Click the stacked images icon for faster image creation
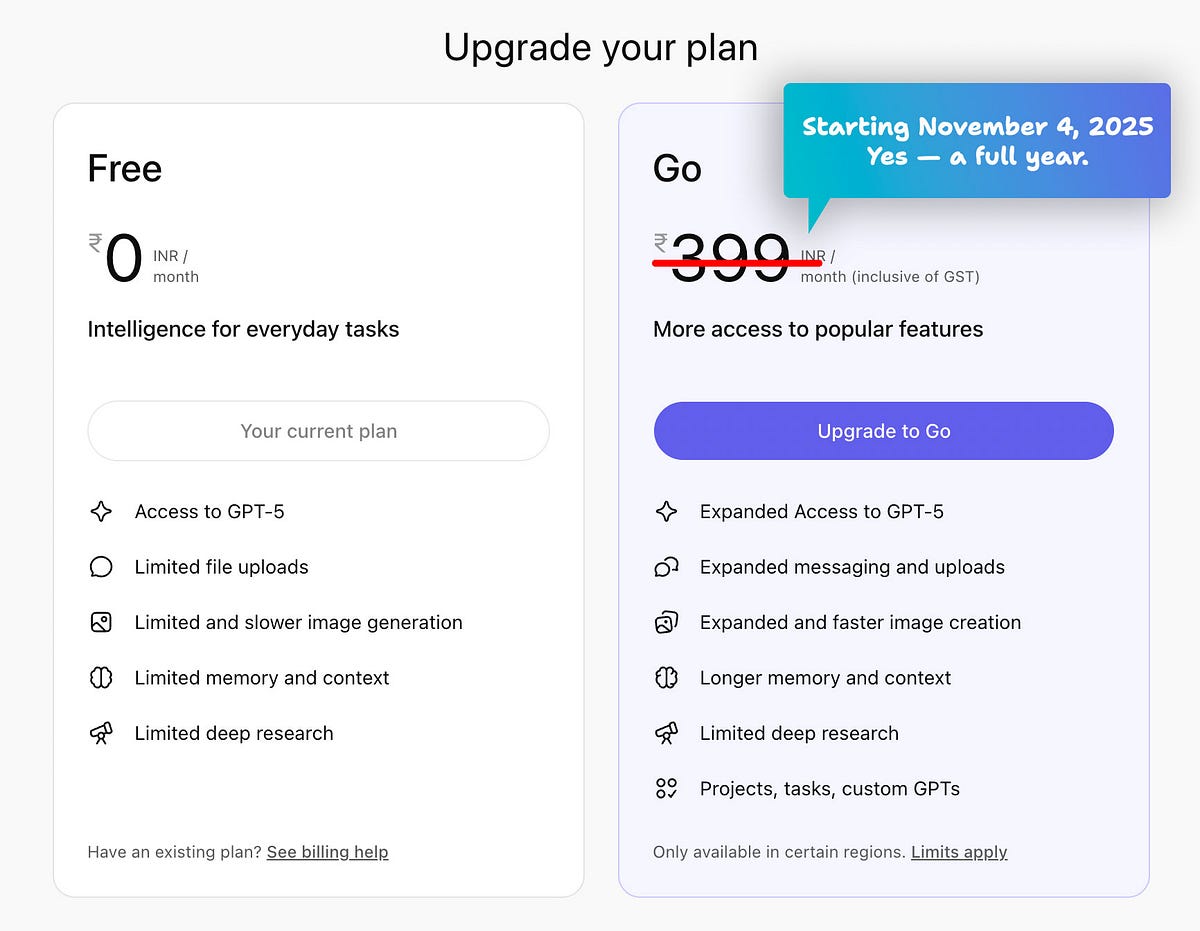1200x931 pixels. [666, 623]
